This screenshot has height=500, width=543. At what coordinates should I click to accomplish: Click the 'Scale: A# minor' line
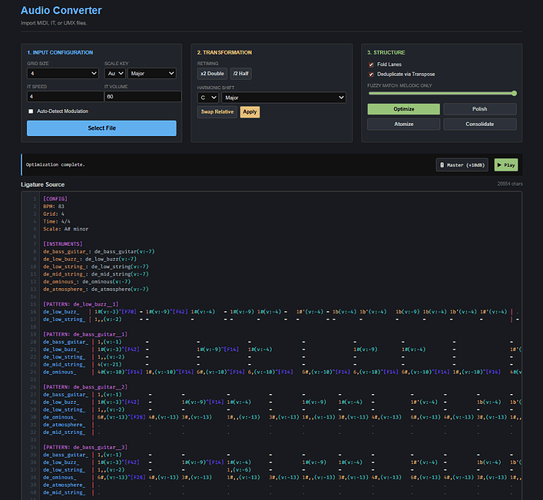click(66, 229)
